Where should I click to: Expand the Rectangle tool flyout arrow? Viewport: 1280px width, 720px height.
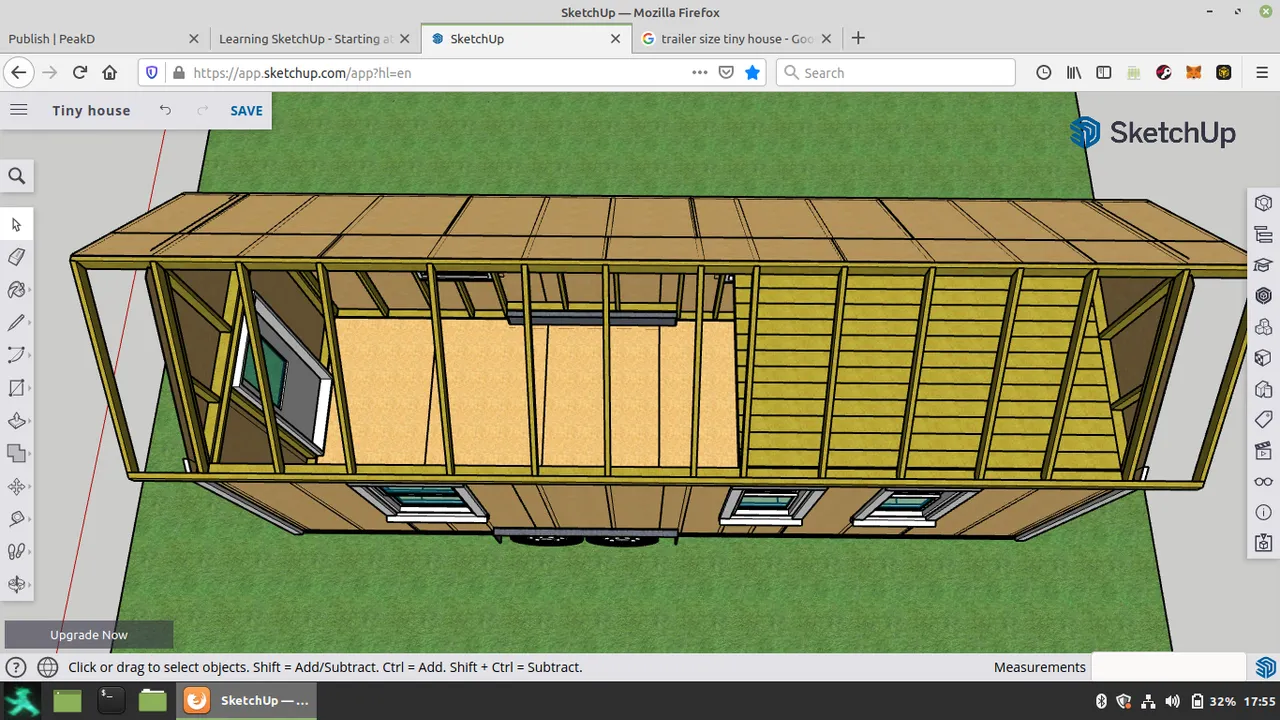tap(31, 388)
